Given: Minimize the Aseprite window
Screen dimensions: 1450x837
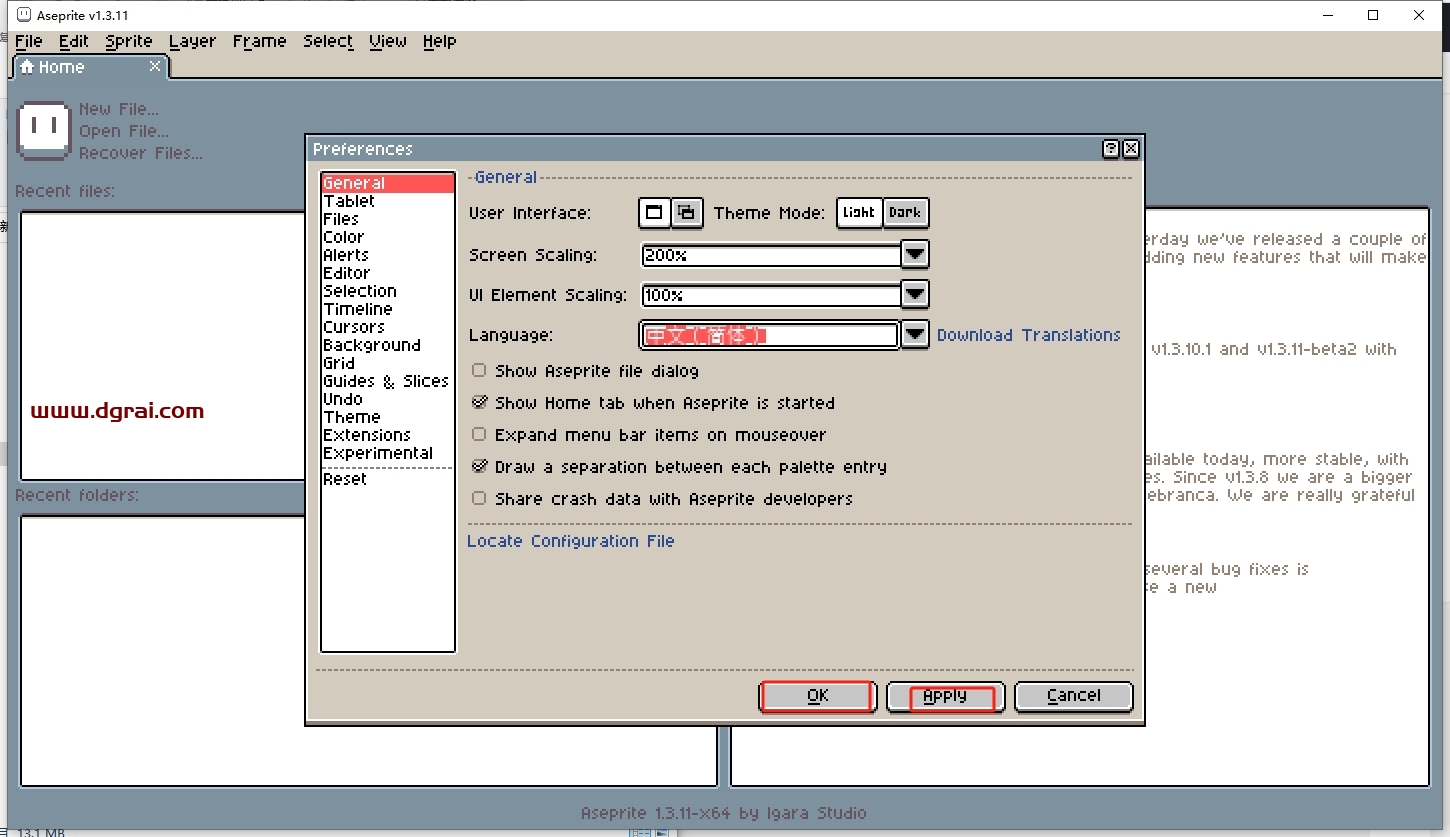Looking at the screenshot, I should (1328, 15).
